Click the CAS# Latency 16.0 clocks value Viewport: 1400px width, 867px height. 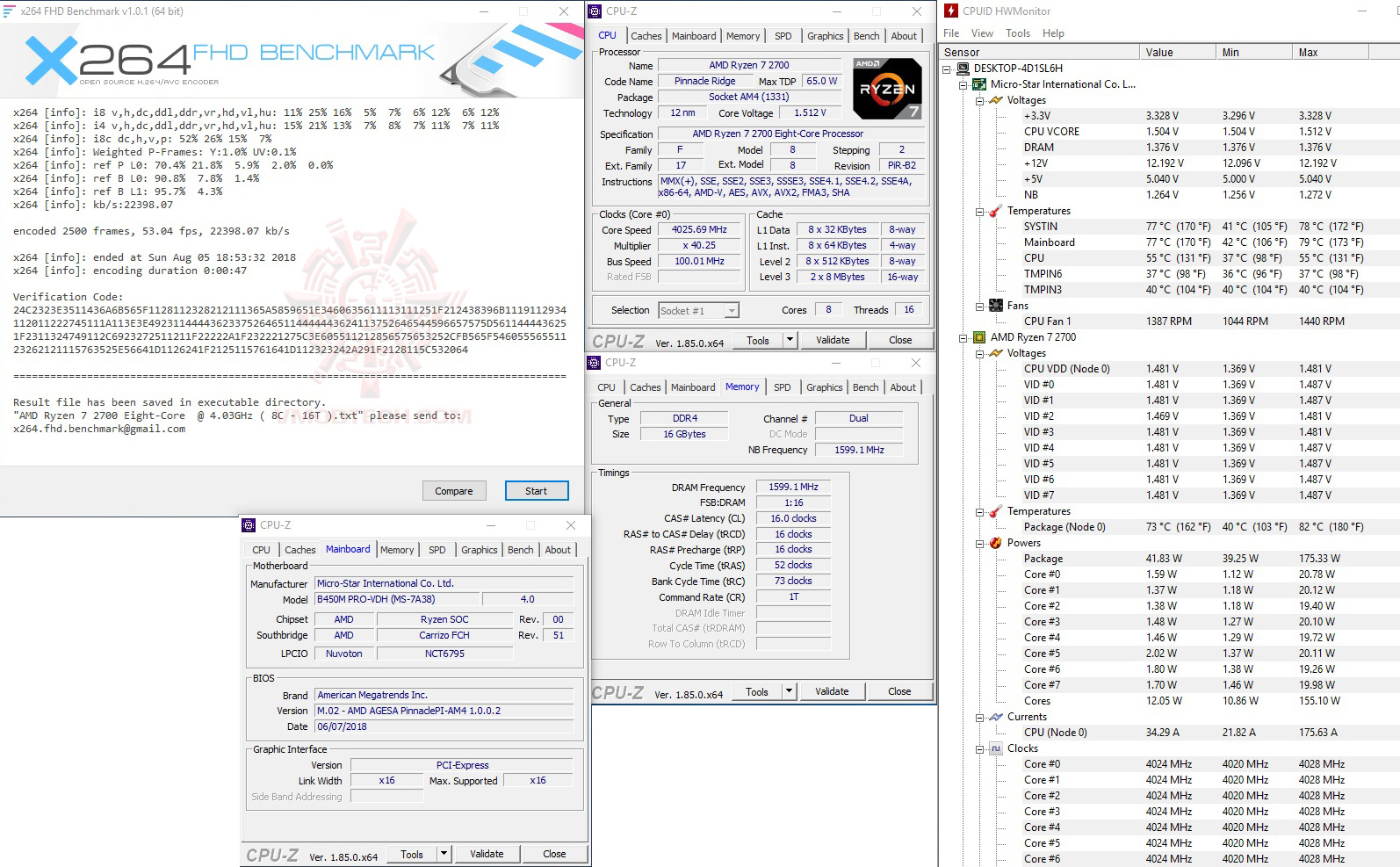793,518
